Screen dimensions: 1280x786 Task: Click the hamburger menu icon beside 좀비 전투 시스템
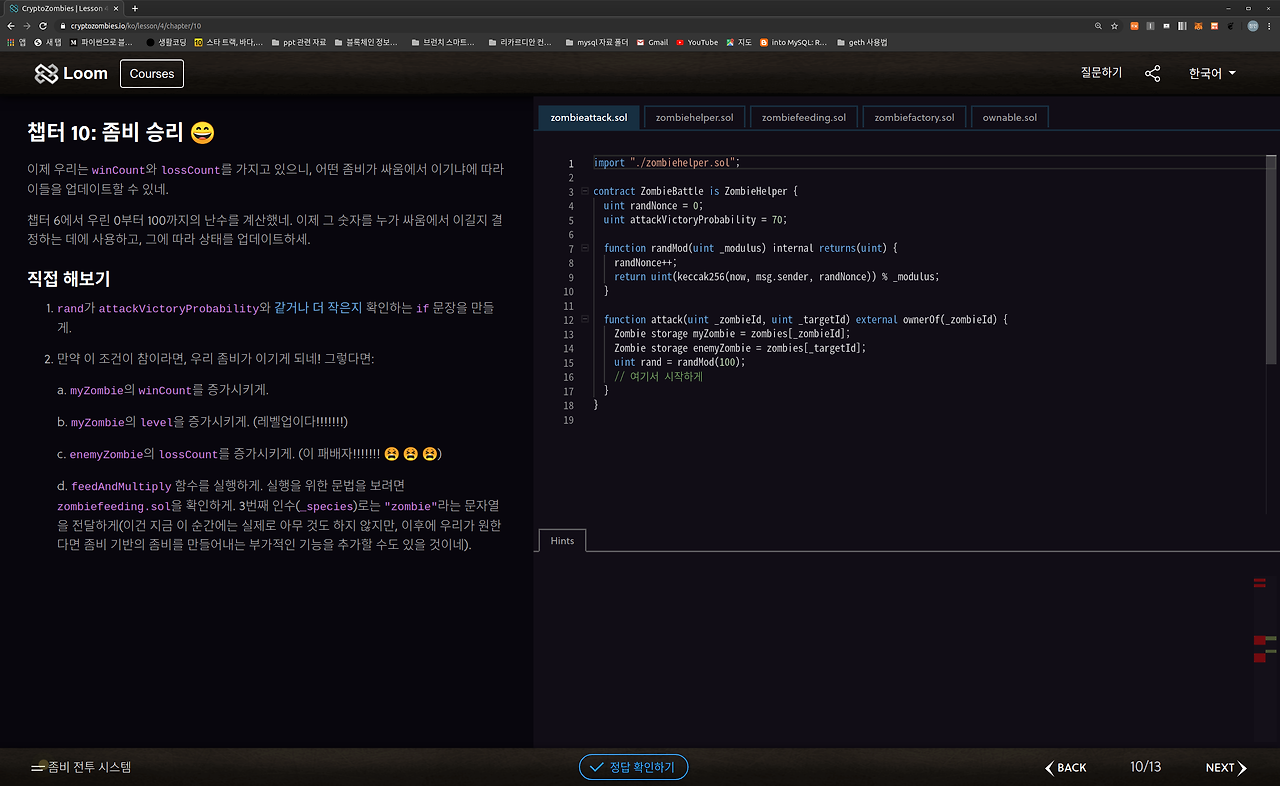pos(37,768)
